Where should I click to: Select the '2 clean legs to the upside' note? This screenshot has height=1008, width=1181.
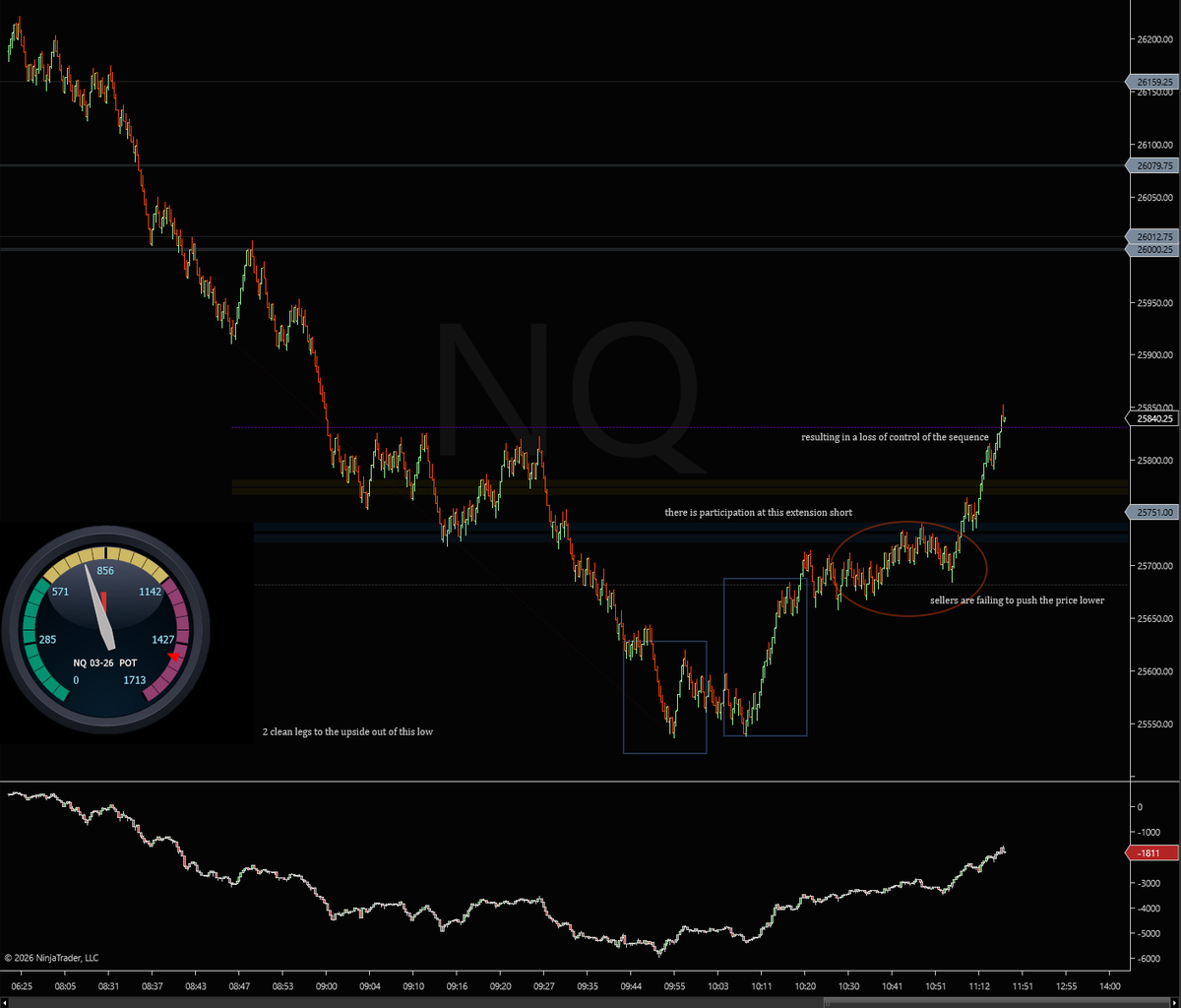(x=347, y=731)
